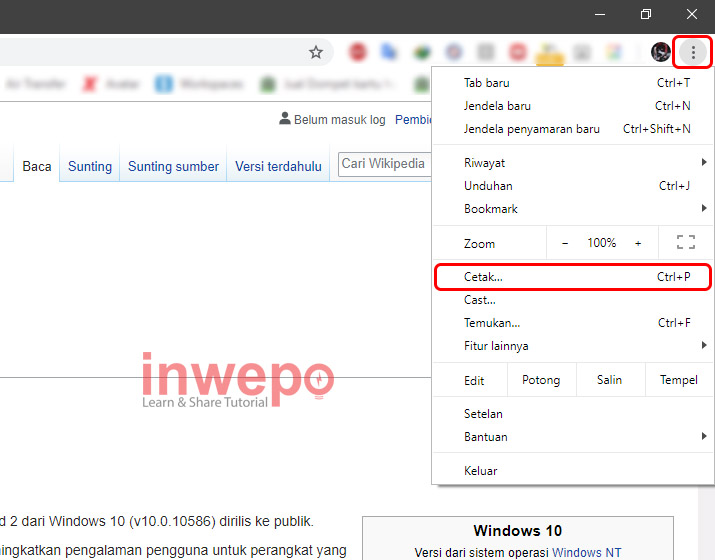Expand the Riwayat submenu
Viewport: 715px width, 560px height.
pyautogui.click(x=572, y=163)
